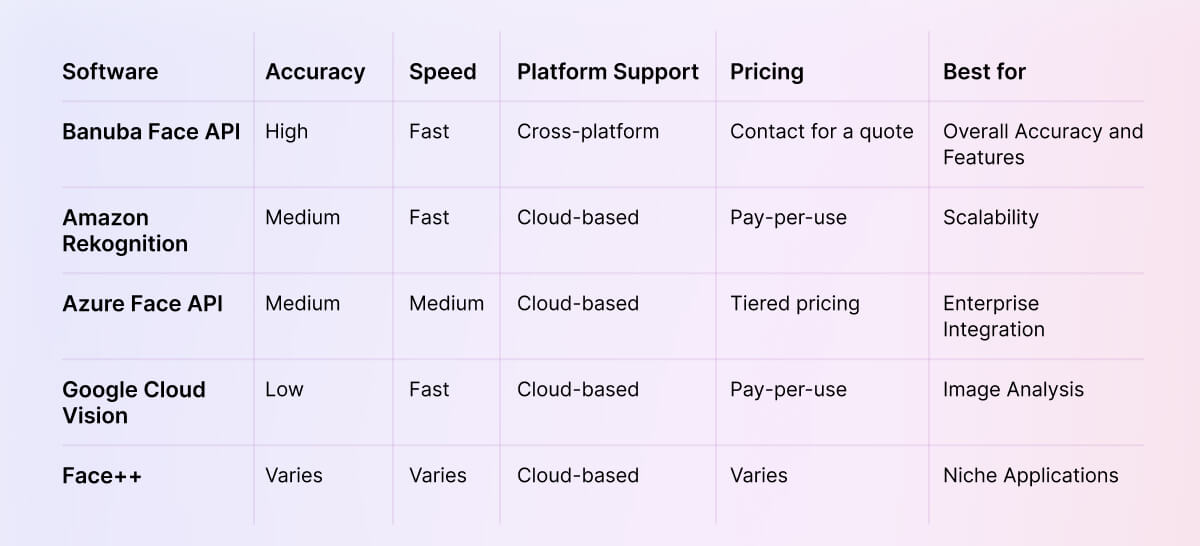This screenshot has width=1200, height=546.
Task: Select the Tiered pricing cell
Action: (x=794, y=303)
